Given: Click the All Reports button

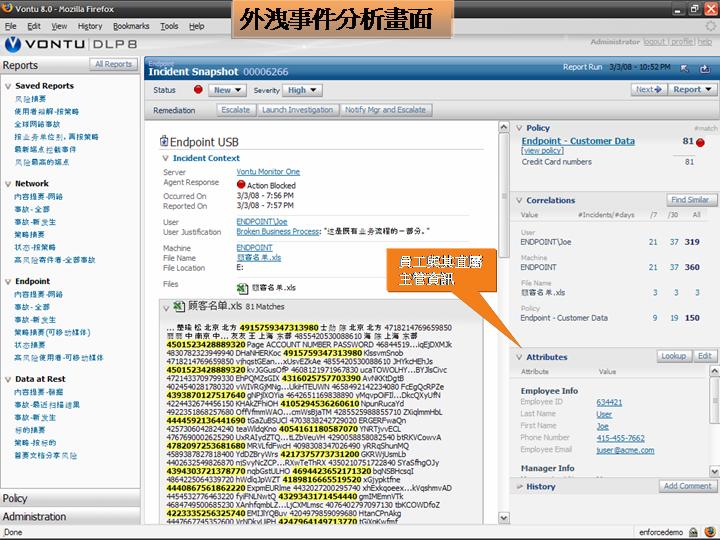Looking at the screenshot, I should click(113, 64).
